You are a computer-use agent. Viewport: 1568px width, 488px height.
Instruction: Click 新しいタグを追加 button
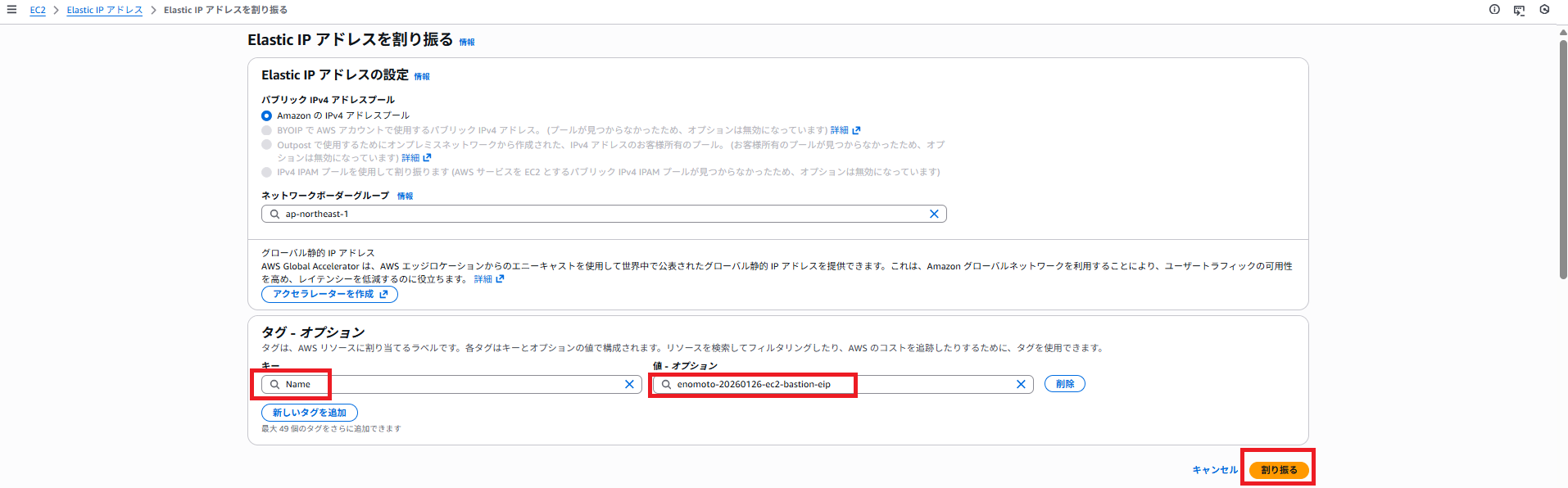[309, 413]
